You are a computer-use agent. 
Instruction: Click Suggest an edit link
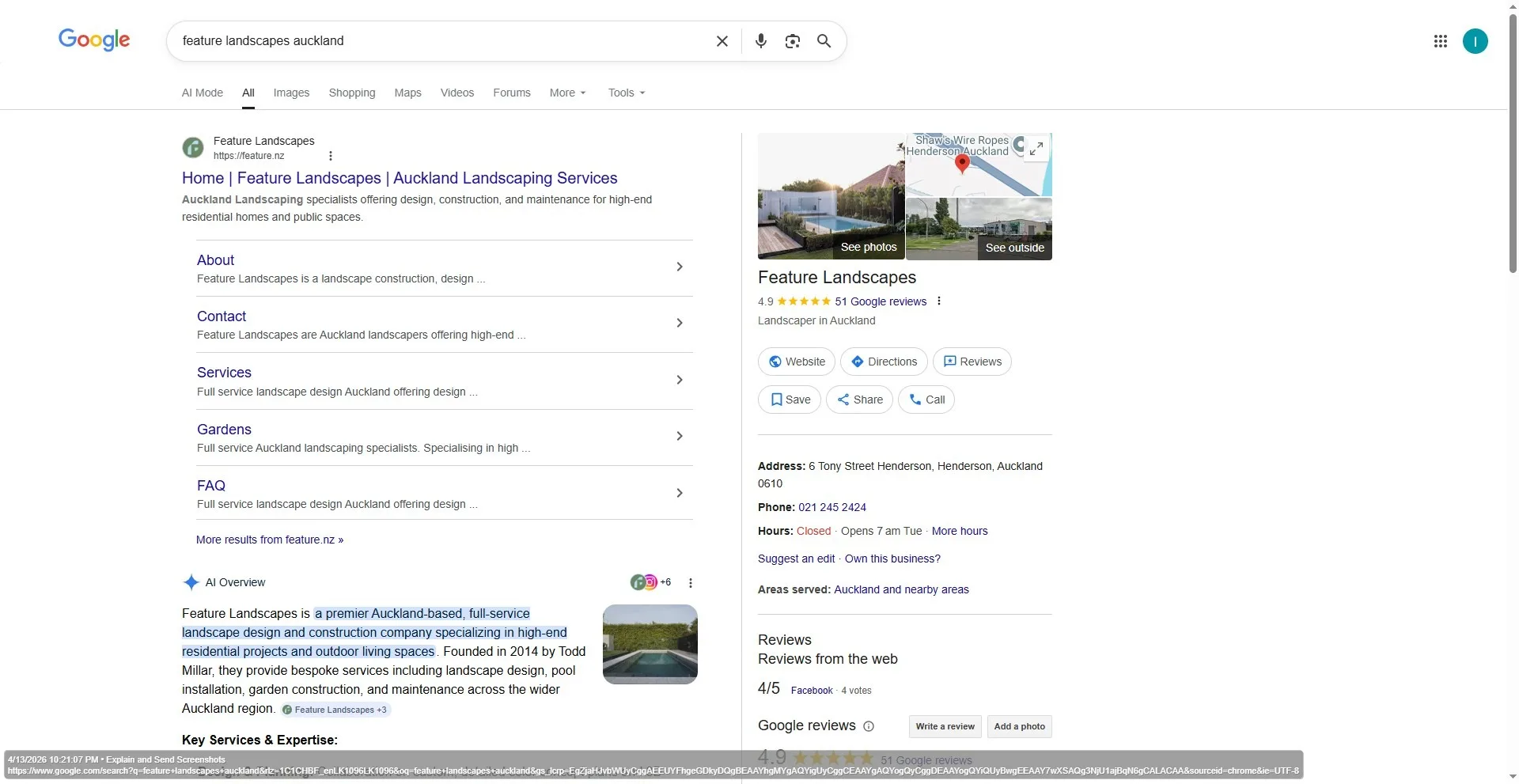(796, 559)
